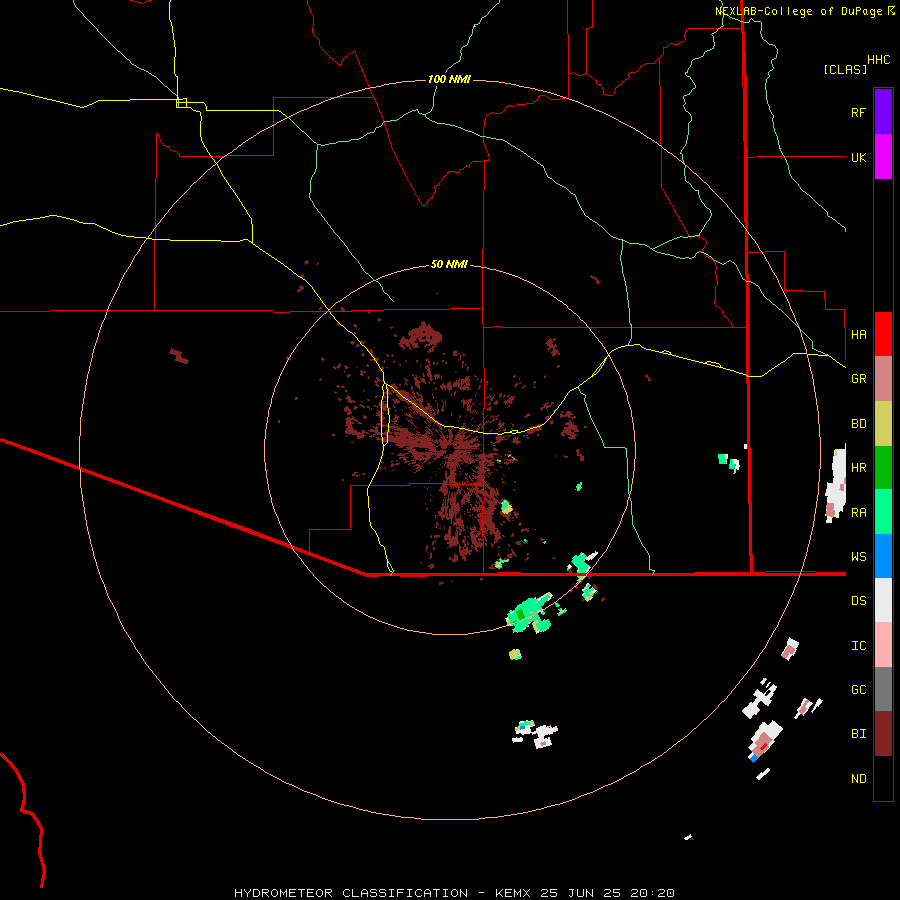Image resolution: width=900 pixels, height=900 pixels.
Task: Click the 50 NMI range ring label
Action: (x=449, y=264)
